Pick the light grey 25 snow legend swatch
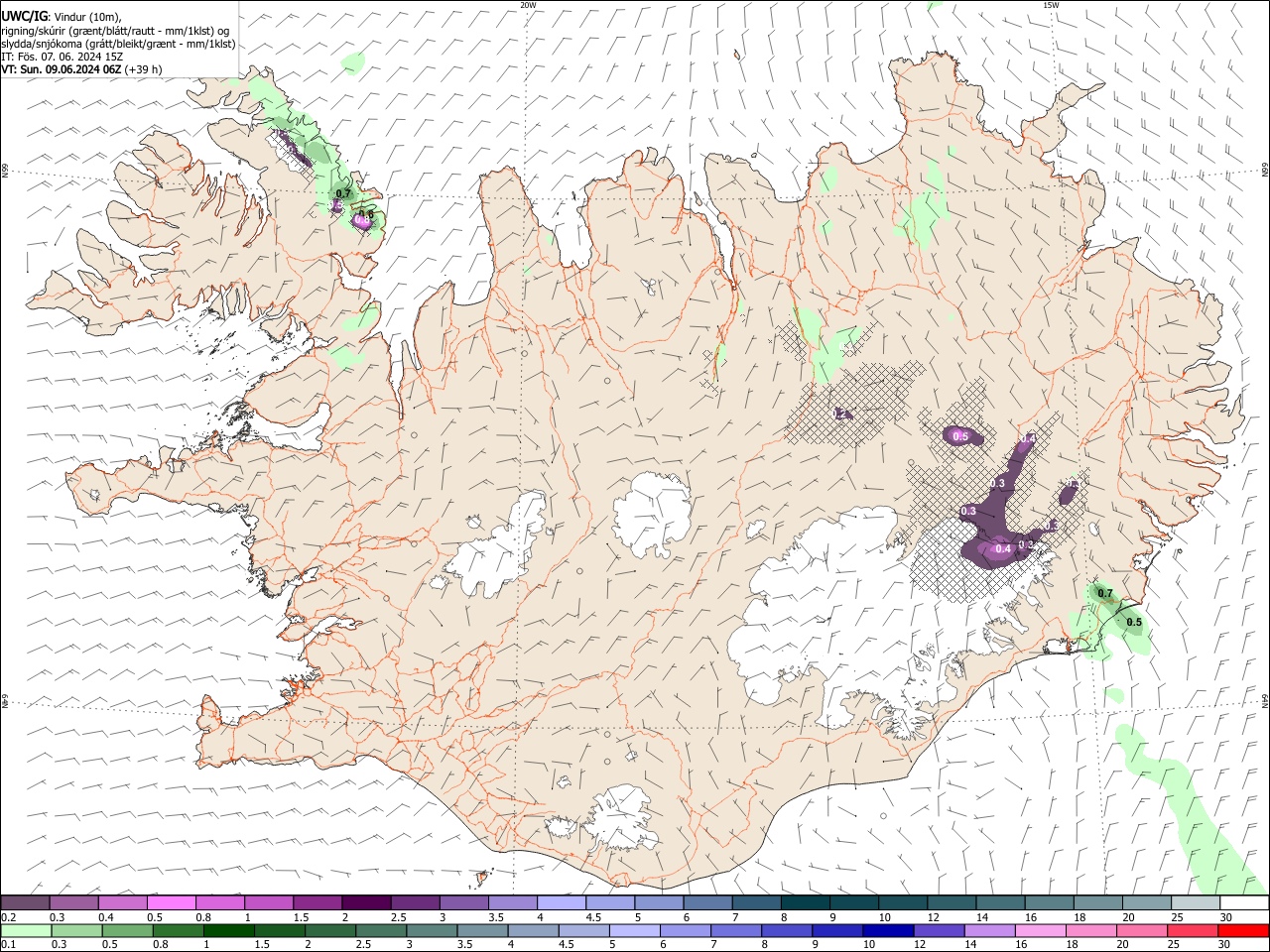 coord(1194,903)
